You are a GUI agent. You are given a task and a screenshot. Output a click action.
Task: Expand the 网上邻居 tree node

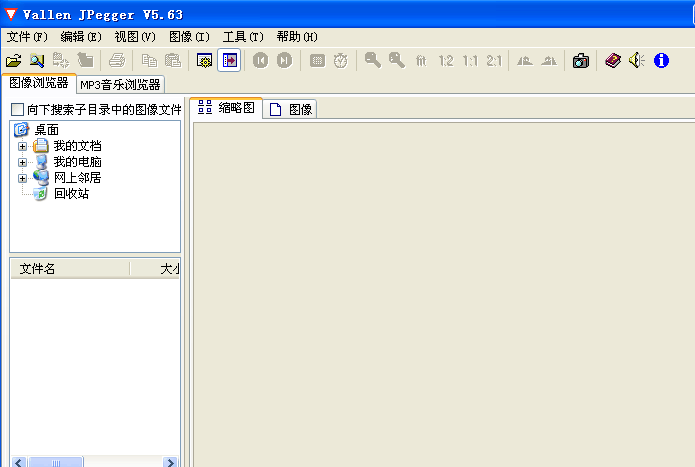[22, 178]
